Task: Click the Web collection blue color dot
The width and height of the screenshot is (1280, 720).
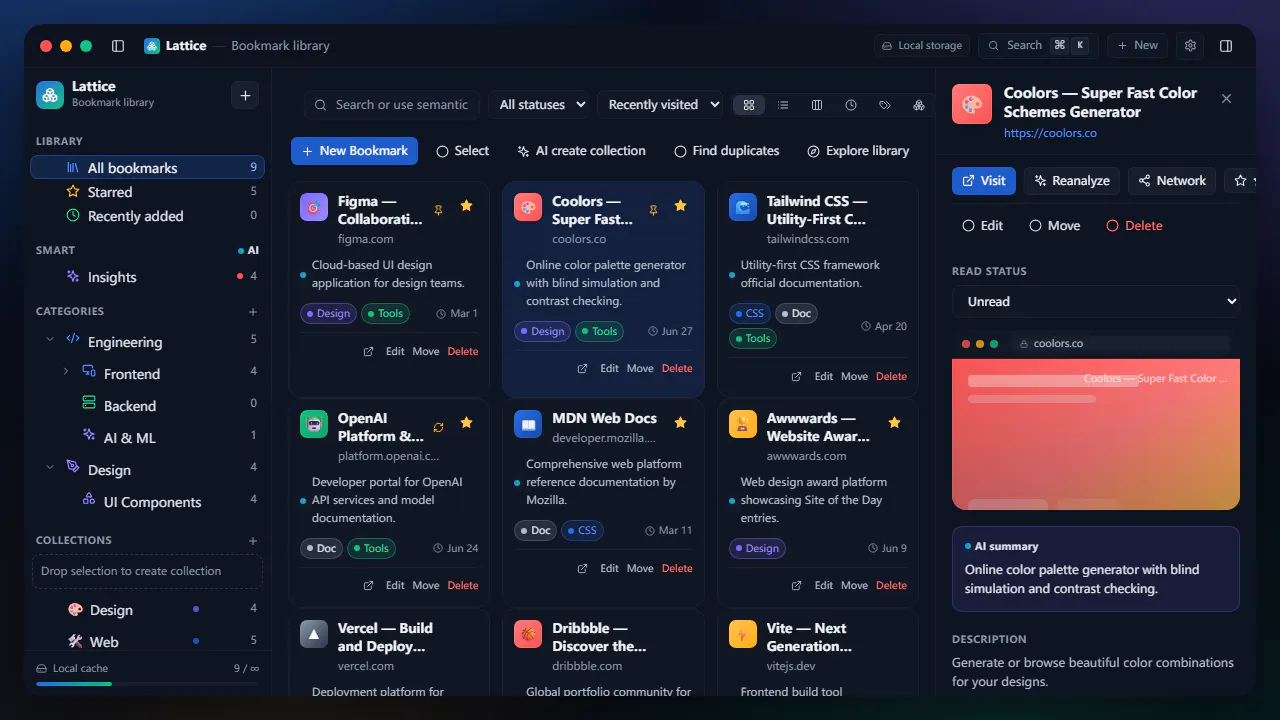Action: point(195,641)
